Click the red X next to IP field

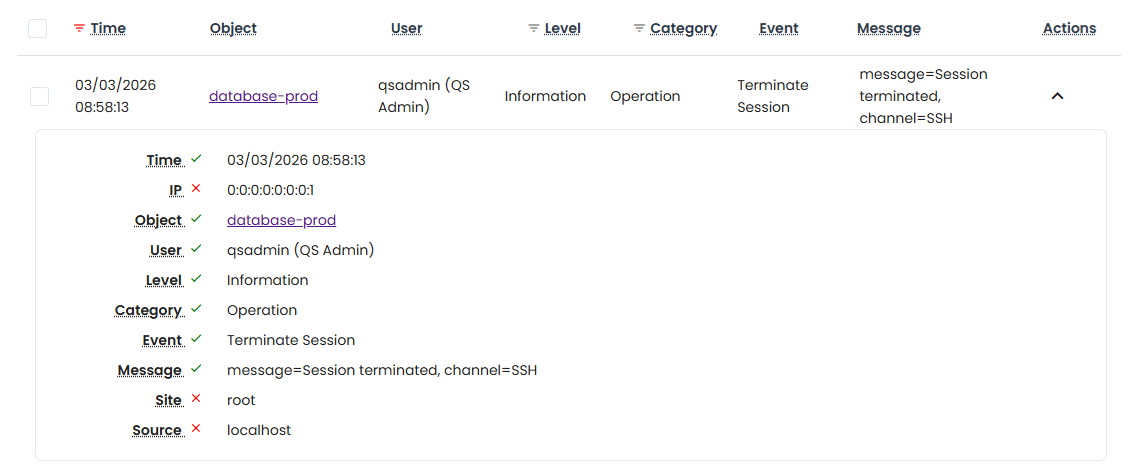196,189
